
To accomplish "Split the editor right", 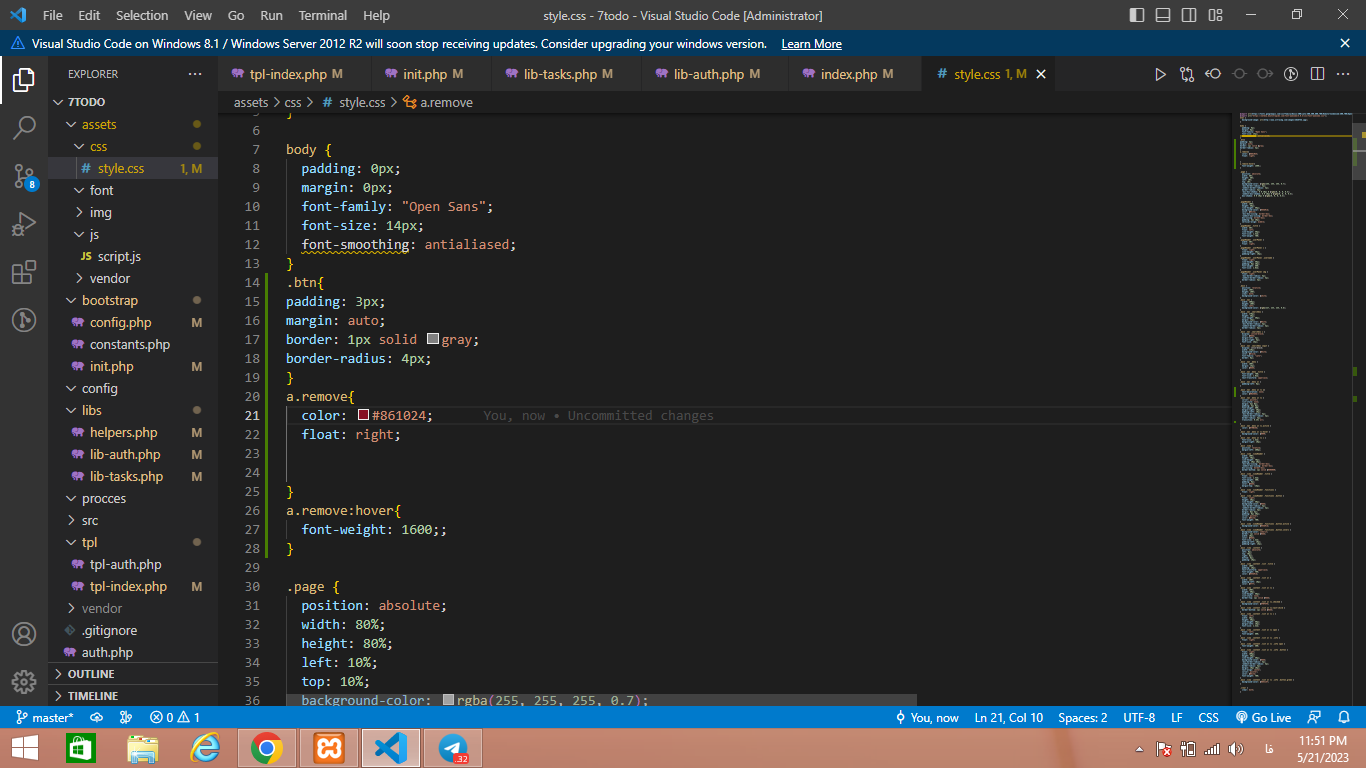I will [1317, 74].
